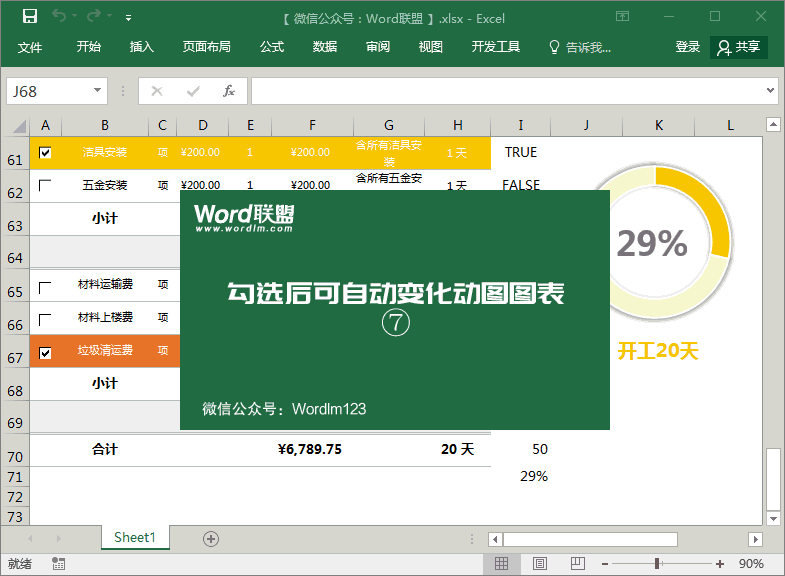
Task: Click the 共享 share button
Action: point(739,47)
